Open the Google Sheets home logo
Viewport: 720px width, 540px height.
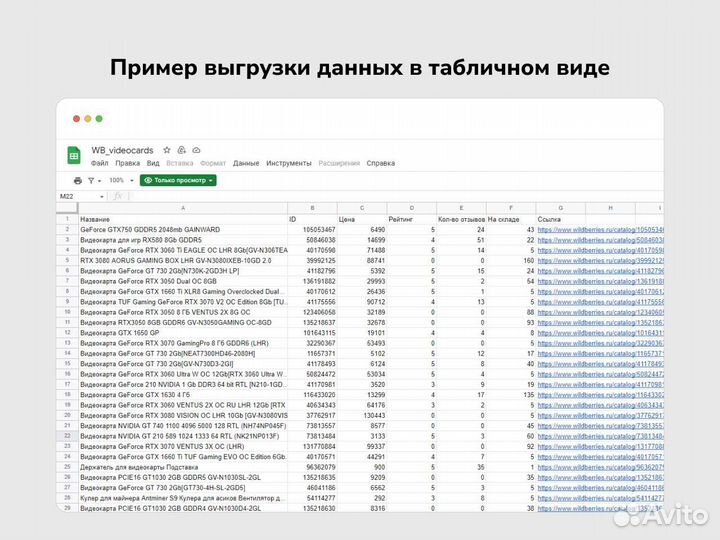click(73, 155)
